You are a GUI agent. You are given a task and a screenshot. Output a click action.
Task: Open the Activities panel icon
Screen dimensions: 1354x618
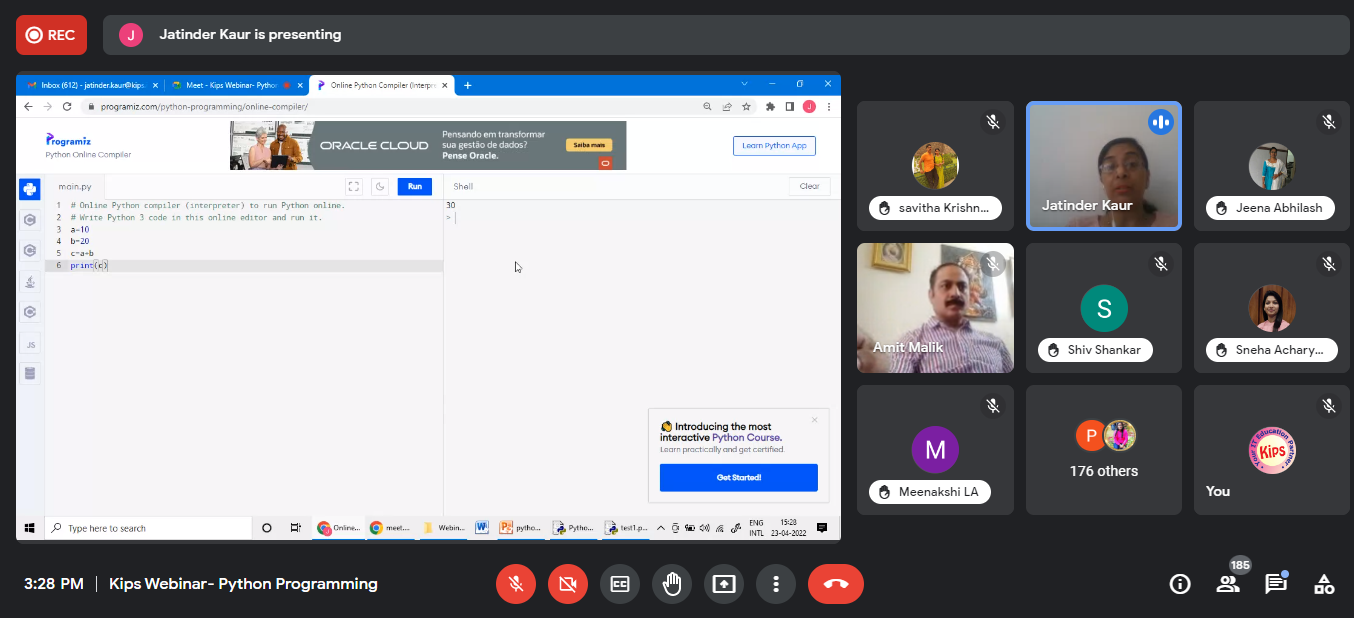pos(1324,584)
